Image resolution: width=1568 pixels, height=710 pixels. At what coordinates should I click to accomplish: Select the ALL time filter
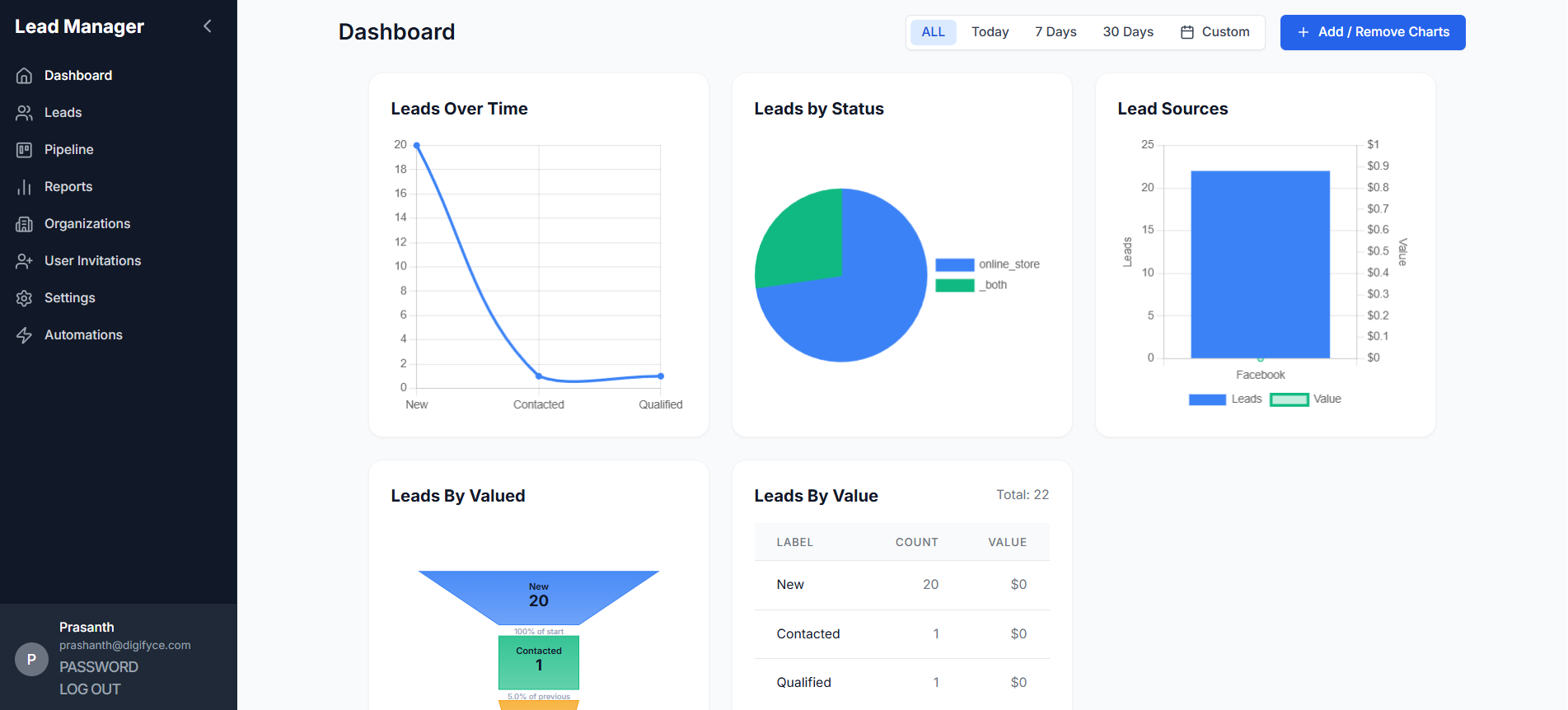coord(933,32)
